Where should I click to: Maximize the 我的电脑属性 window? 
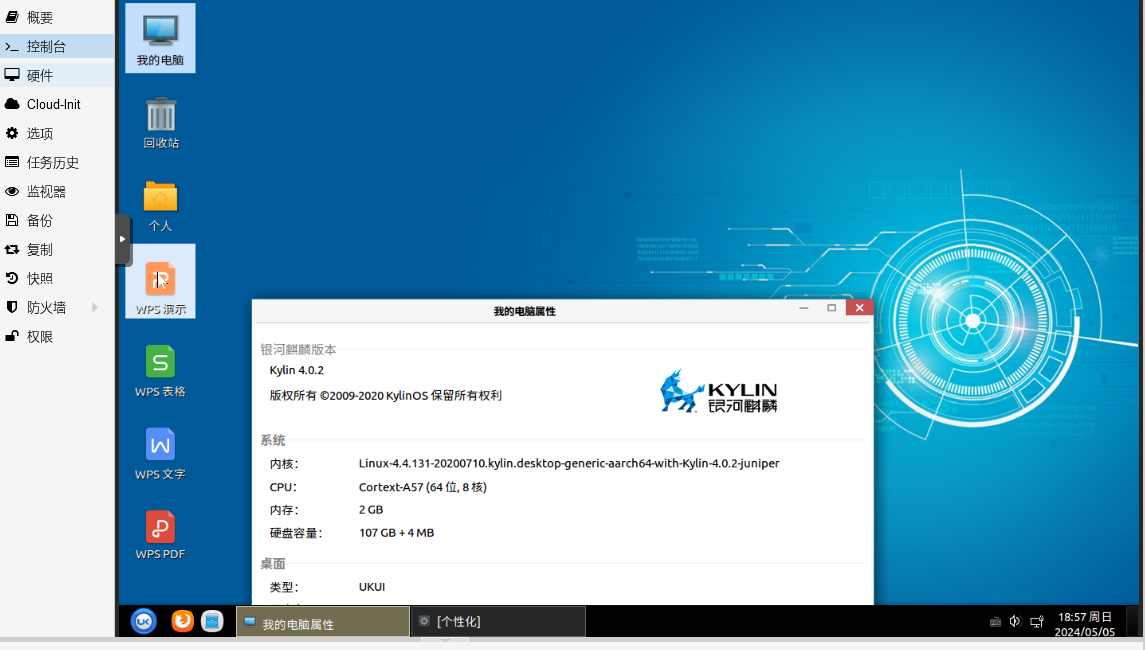click(831, 308)
